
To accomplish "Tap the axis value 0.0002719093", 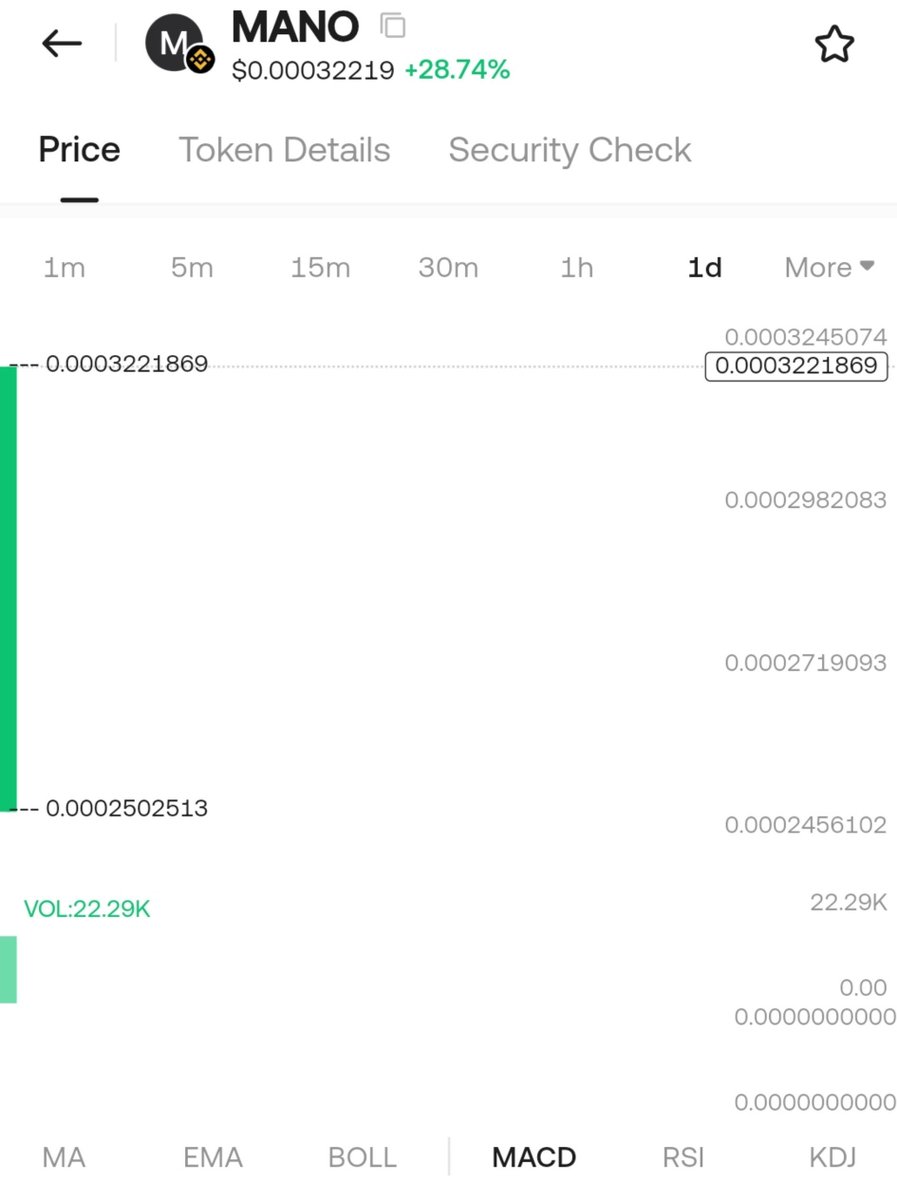I will pyautogui.click(x=806, y=663).
